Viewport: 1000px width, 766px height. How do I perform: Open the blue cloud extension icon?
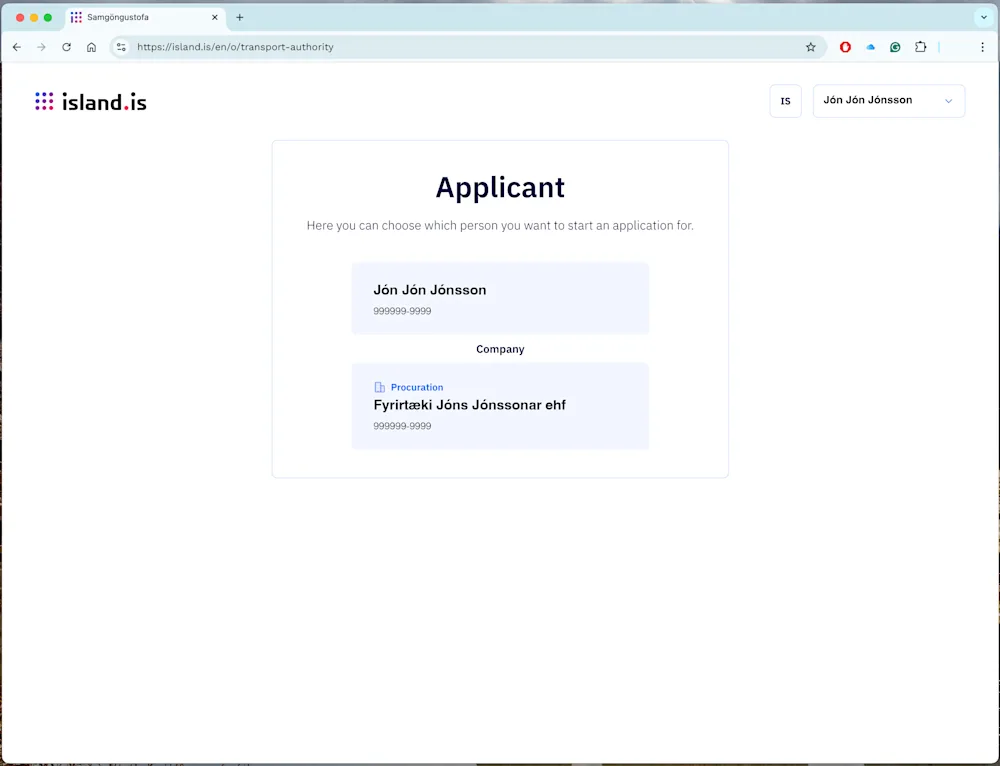click(871, 47)
